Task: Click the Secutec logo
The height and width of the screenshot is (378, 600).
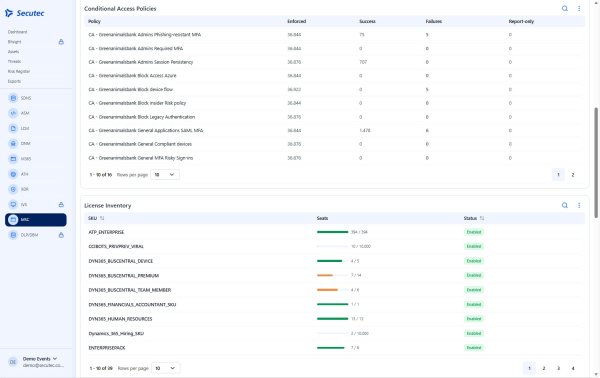Action: tap(24, 13)
